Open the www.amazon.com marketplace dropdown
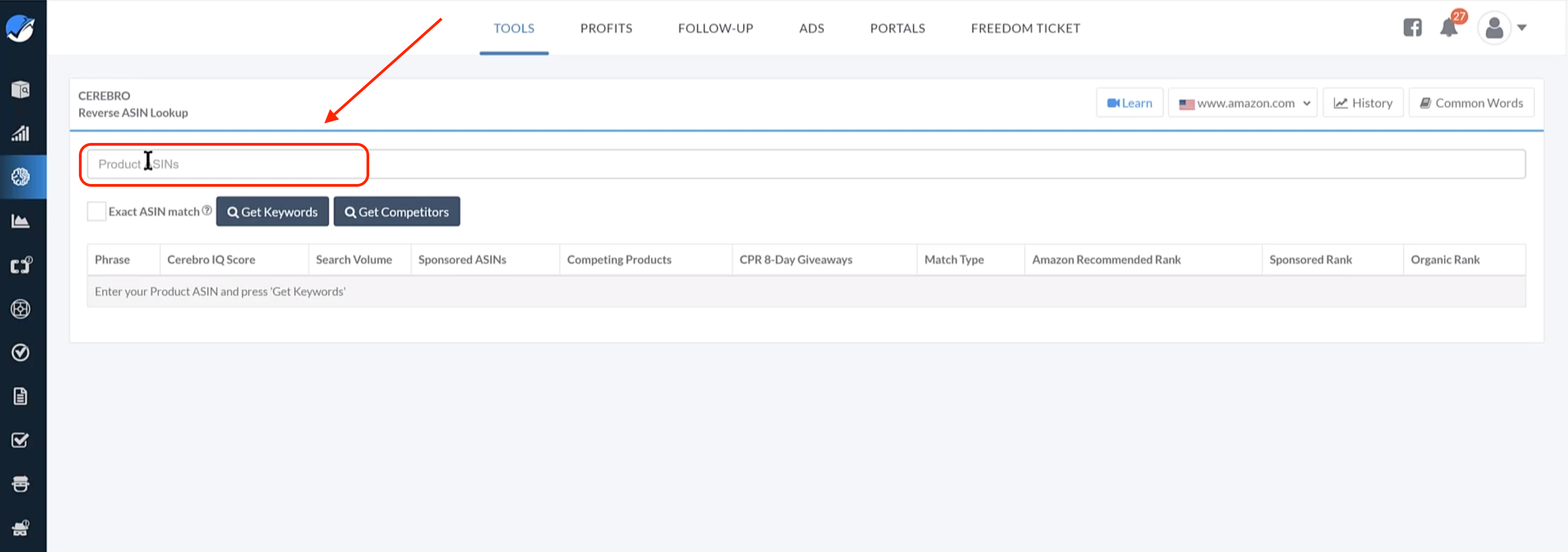The width and height of the screenshot is (1568, 552). (1243, 103)
